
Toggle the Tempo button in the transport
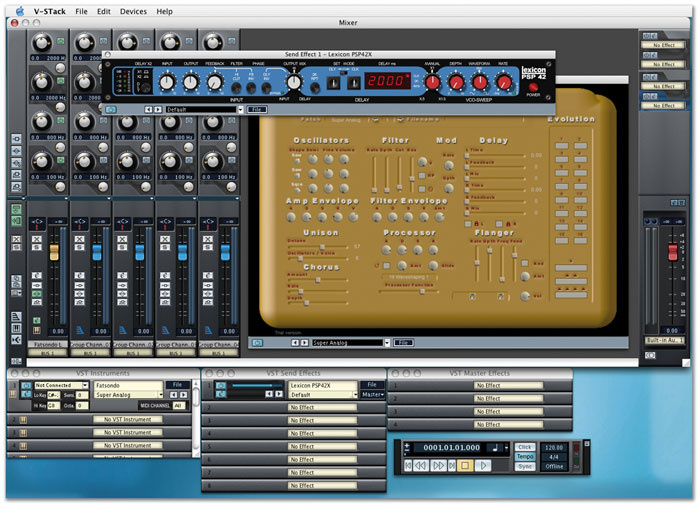coord(525,457)
